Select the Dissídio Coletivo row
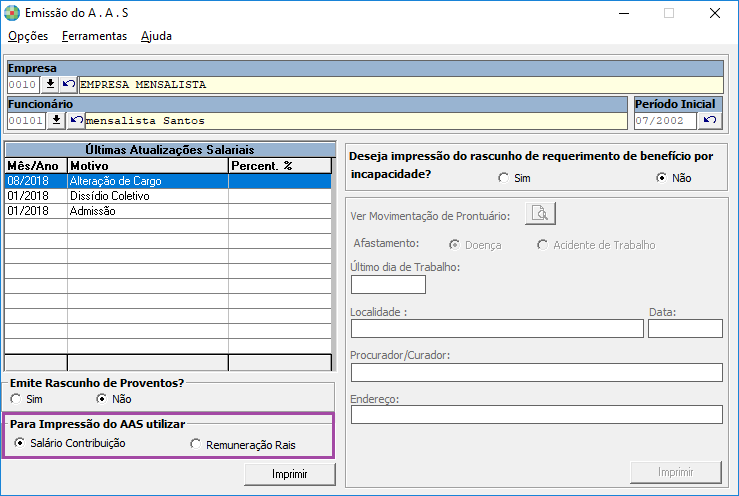739x496 pixels. (x=168, y=196)
